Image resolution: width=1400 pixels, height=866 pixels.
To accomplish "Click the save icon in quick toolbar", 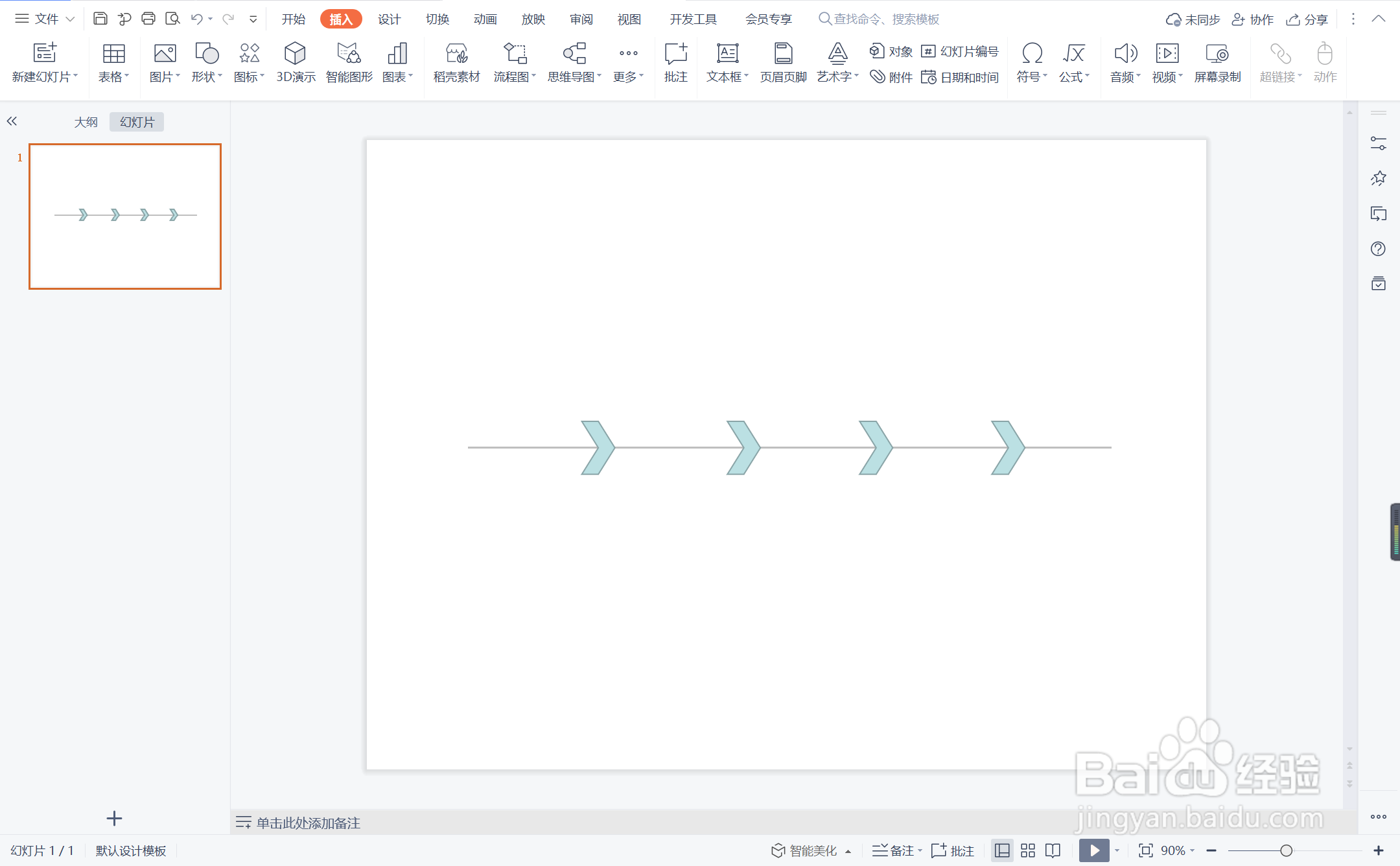I will 100,19.
